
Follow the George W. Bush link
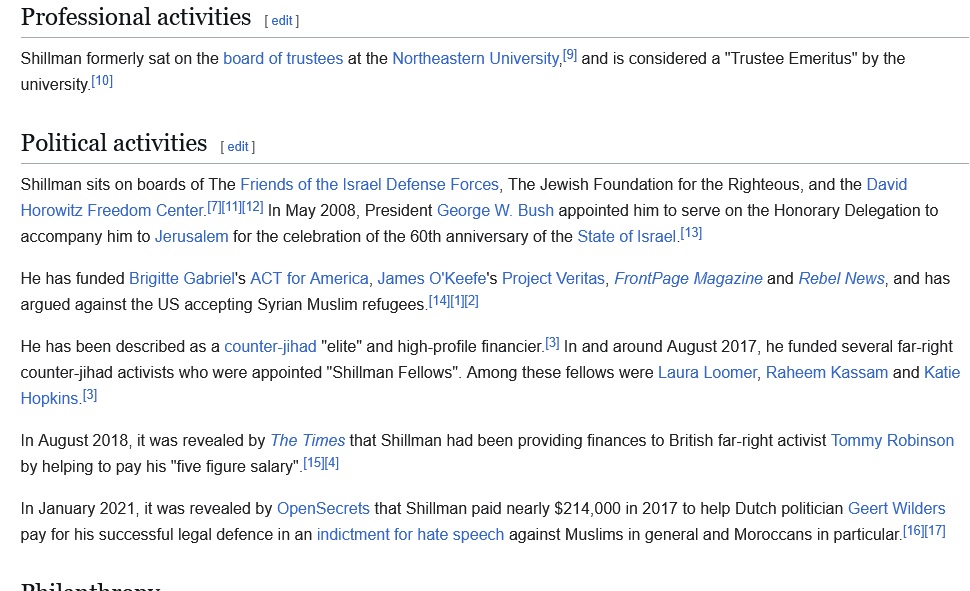[495, 211]
